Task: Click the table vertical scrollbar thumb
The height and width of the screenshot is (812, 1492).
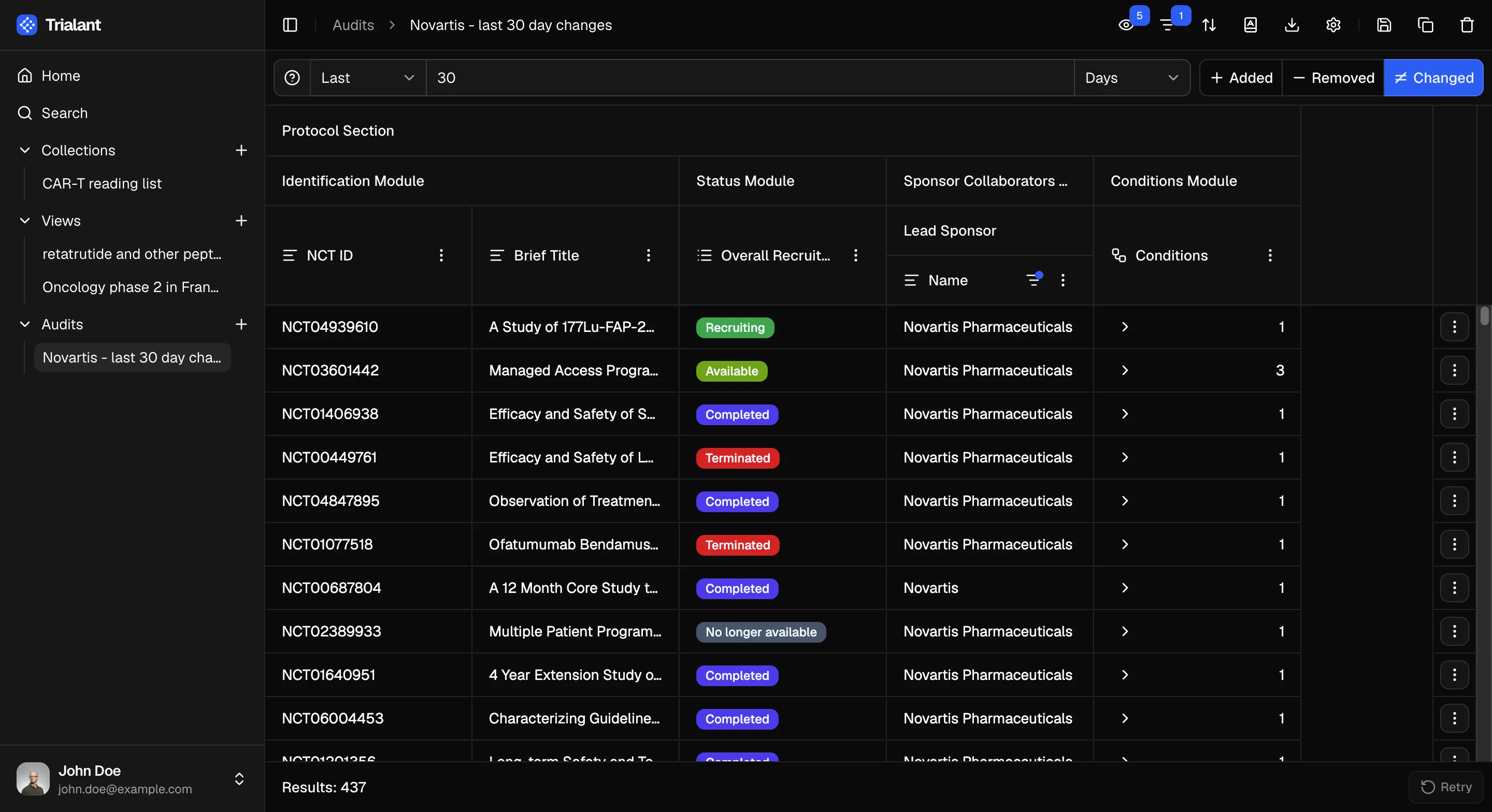Action: (x=1484, y=316)
